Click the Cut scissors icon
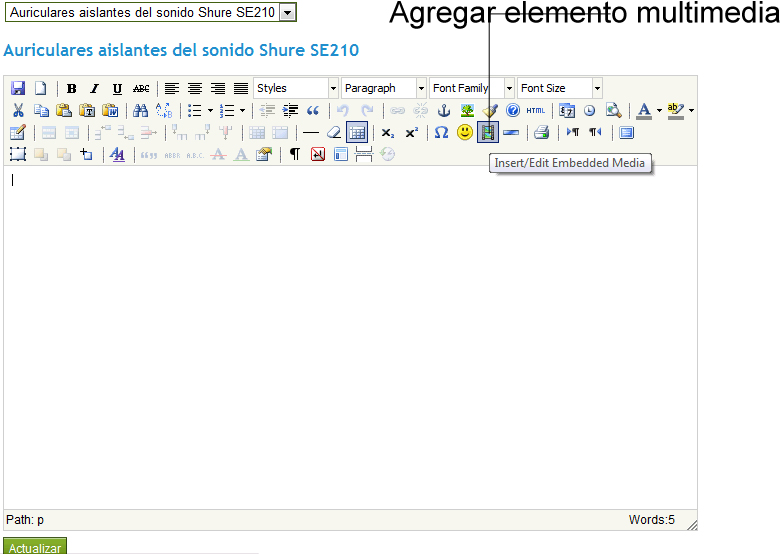The width and height of the screenshot is (781, 554). (18, 110)
